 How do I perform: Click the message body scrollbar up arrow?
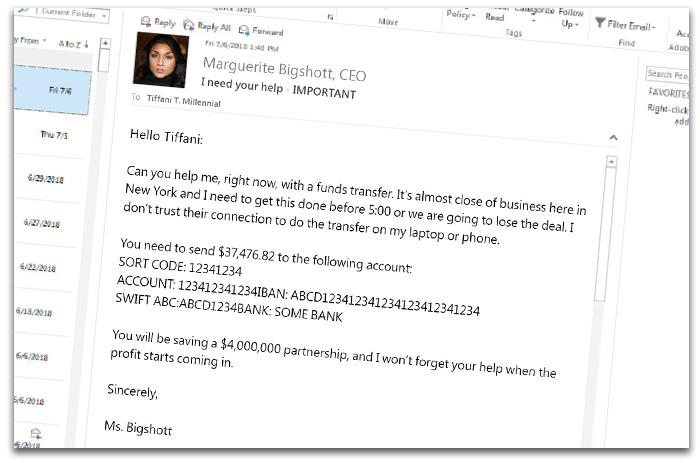(612, 162)
